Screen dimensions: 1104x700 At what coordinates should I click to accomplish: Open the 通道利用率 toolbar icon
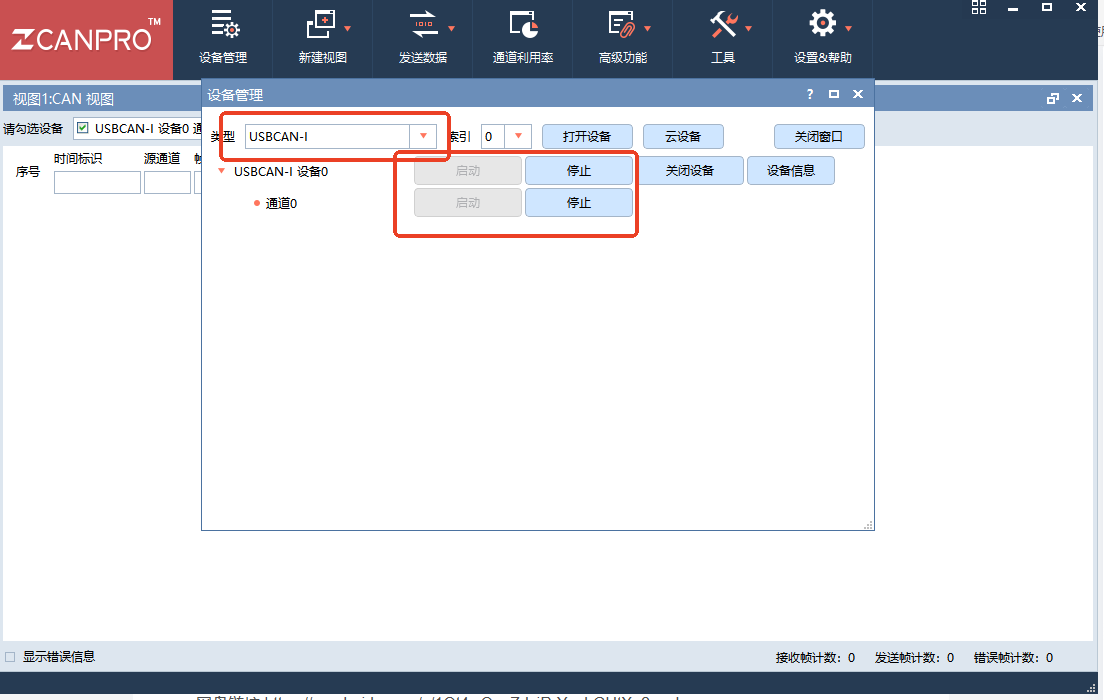click(x=523, y=25)
